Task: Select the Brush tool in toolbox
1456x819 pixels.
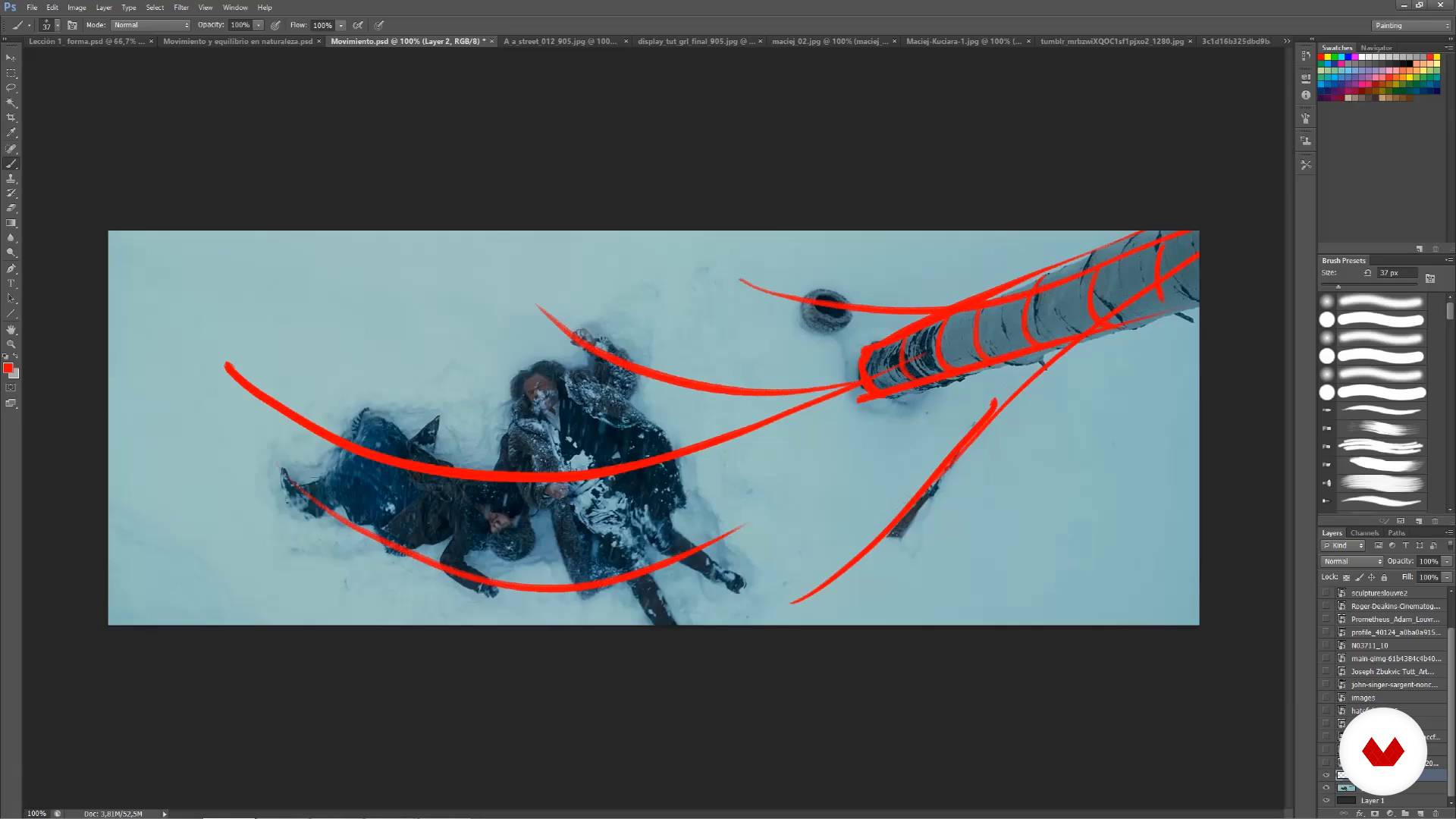Action: (11, 164)
